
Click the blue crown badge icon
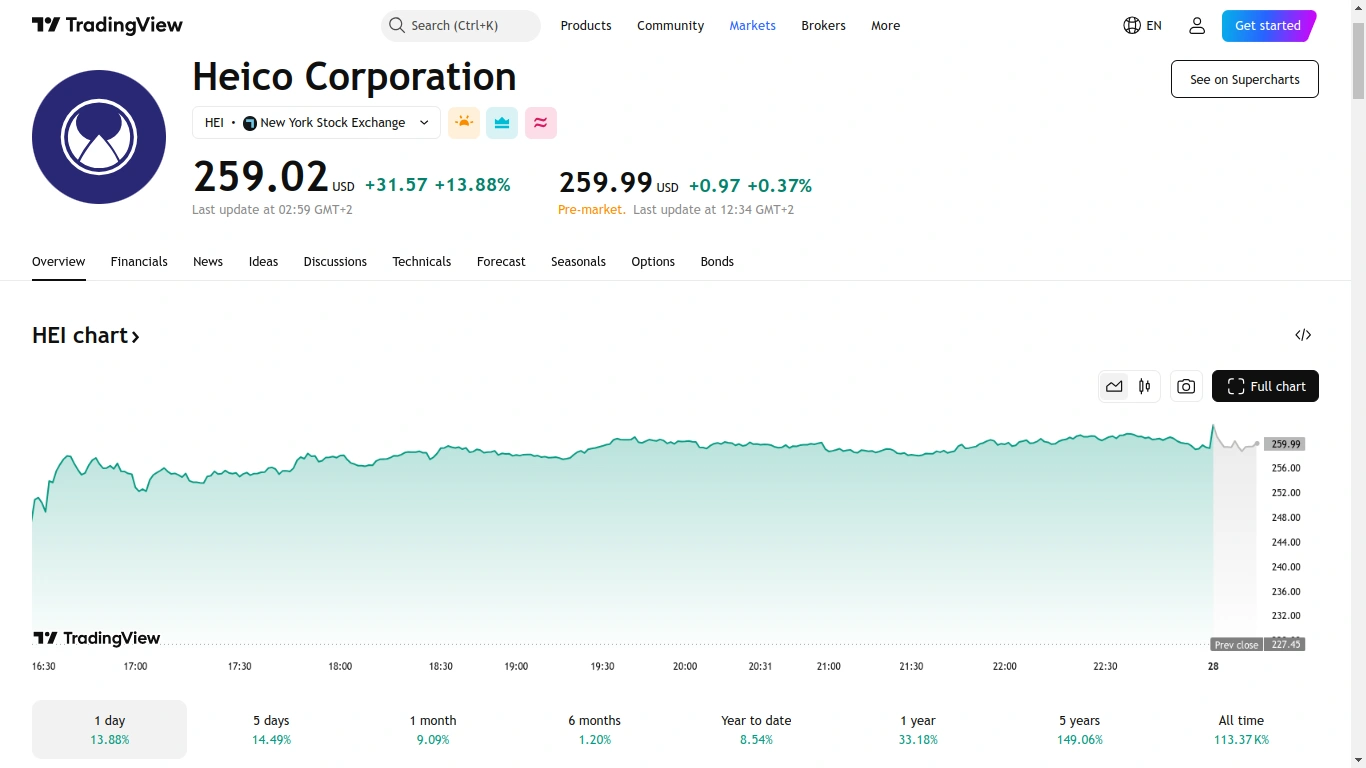[x=502, y=123]
